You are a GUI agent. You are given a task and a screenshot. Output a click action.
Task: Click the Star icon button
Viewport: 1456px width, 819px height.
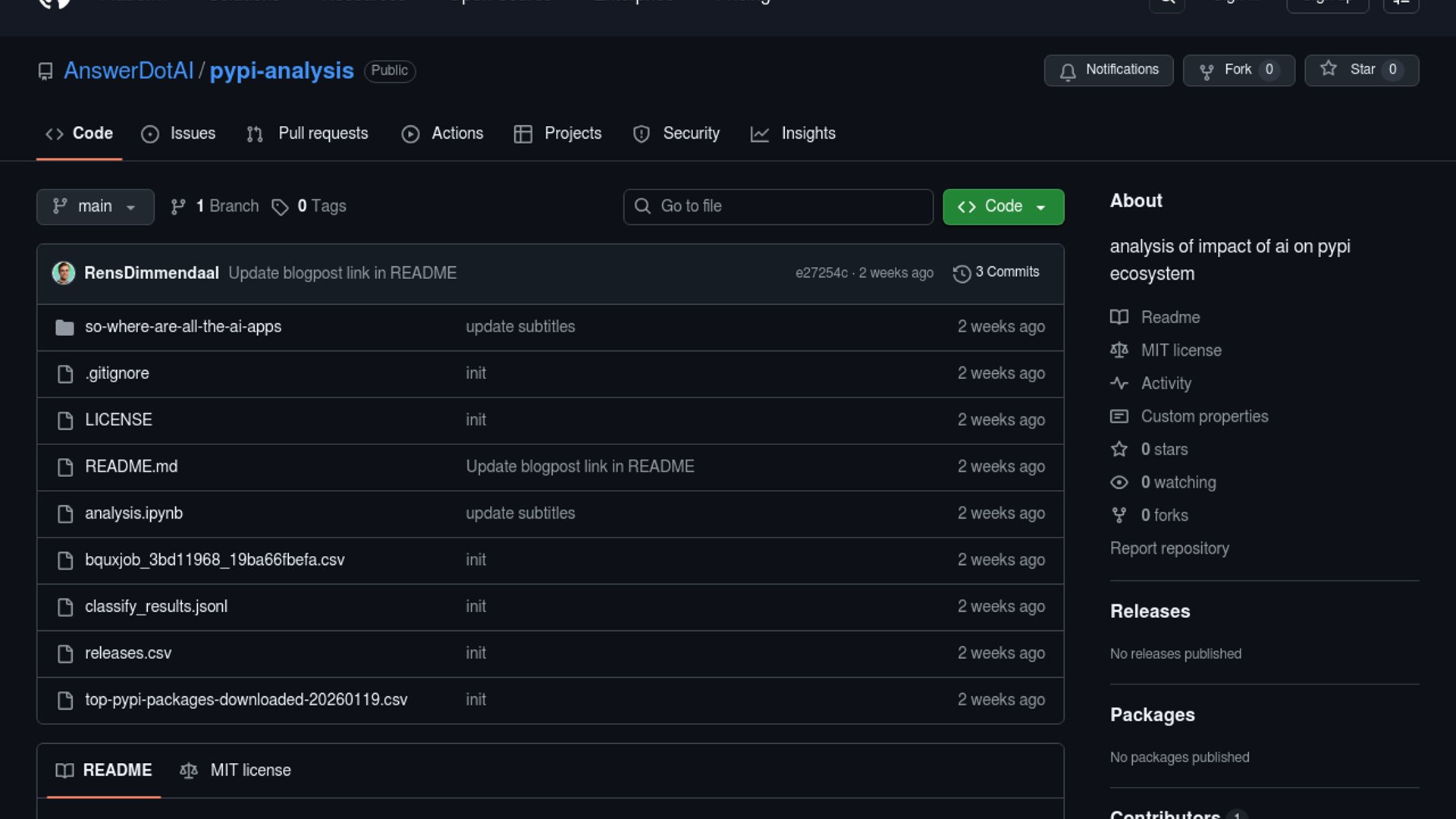(x=1329, y=69)
